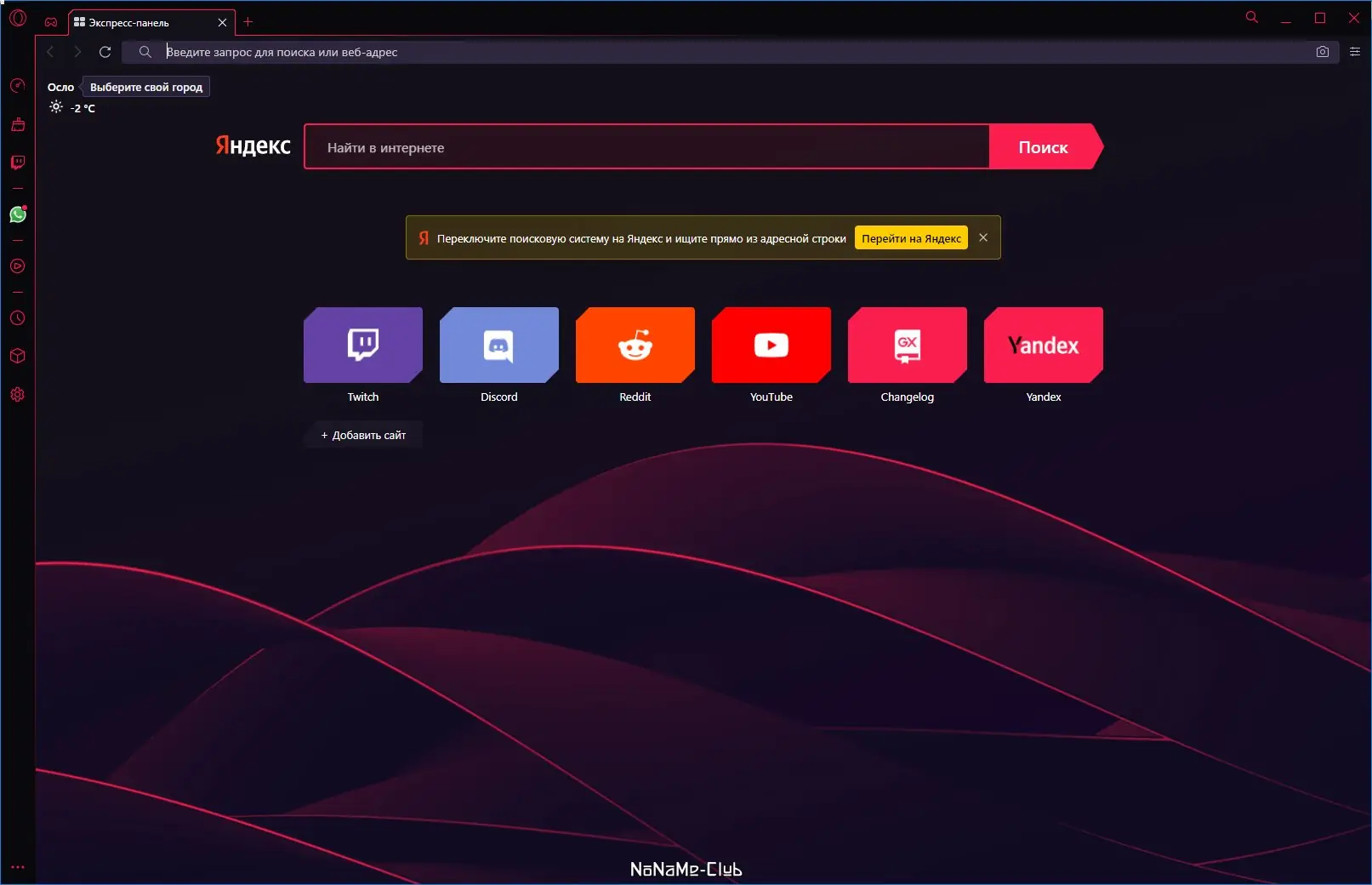Click the magnifier icon in address bar

coord(145,52)
